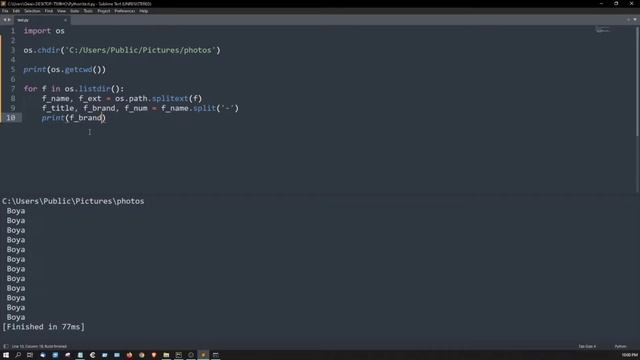
Task: Toggle the side bar switch icon in status bar
Action: tap(6, 346)
